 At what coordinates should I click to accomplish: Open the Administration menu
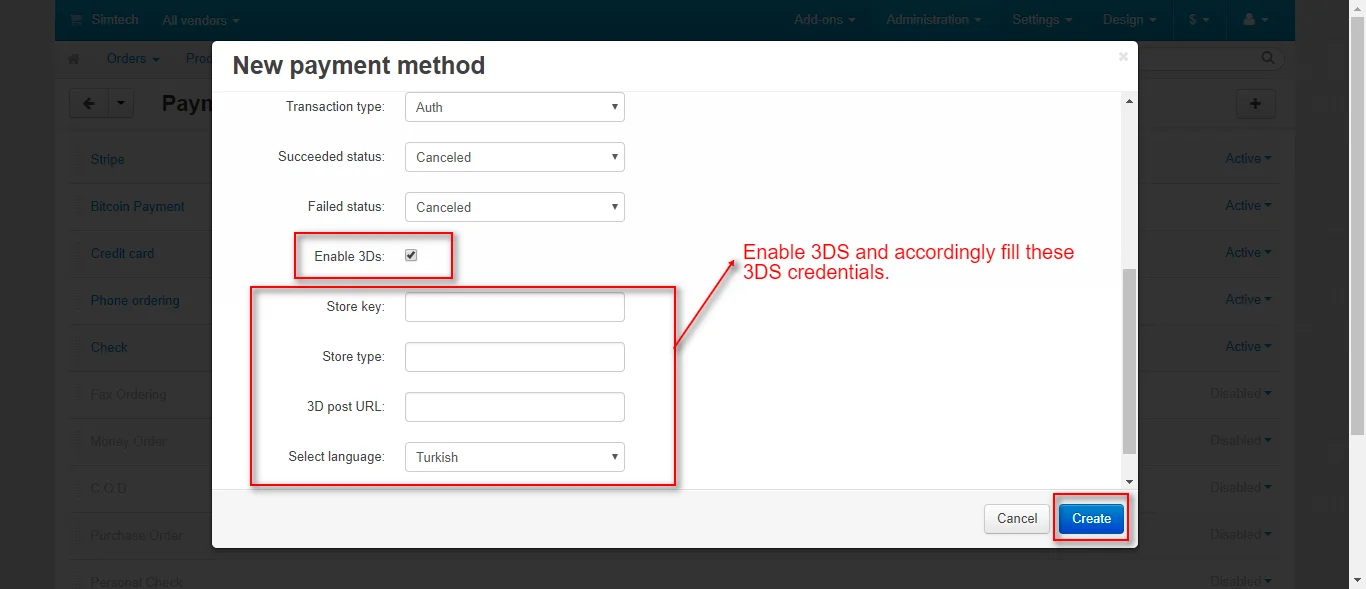pos(933,20)
